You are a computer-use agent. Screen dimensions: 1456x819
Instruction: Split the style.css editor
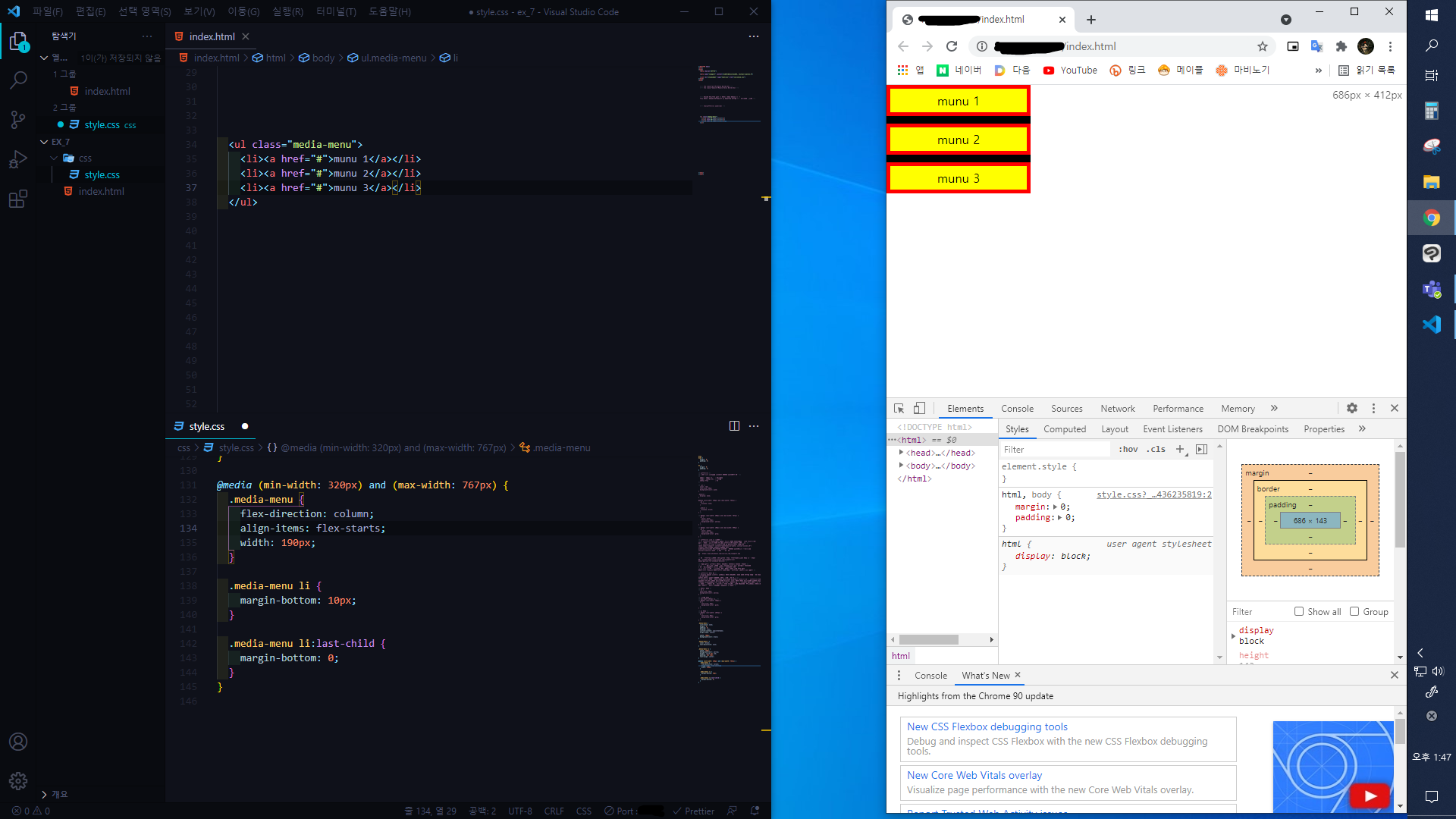734,426
